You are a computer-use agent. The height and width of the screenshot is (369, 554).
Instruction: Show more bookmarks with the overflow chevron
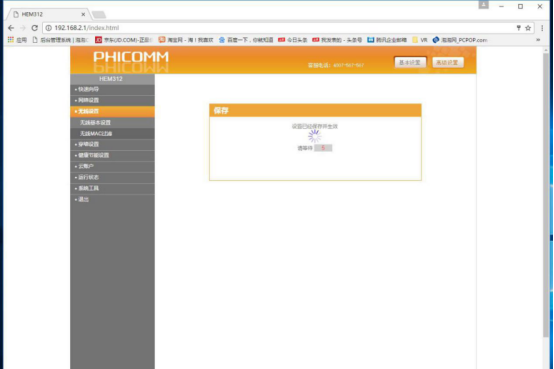pyautogui.click(x=538, y=40)
